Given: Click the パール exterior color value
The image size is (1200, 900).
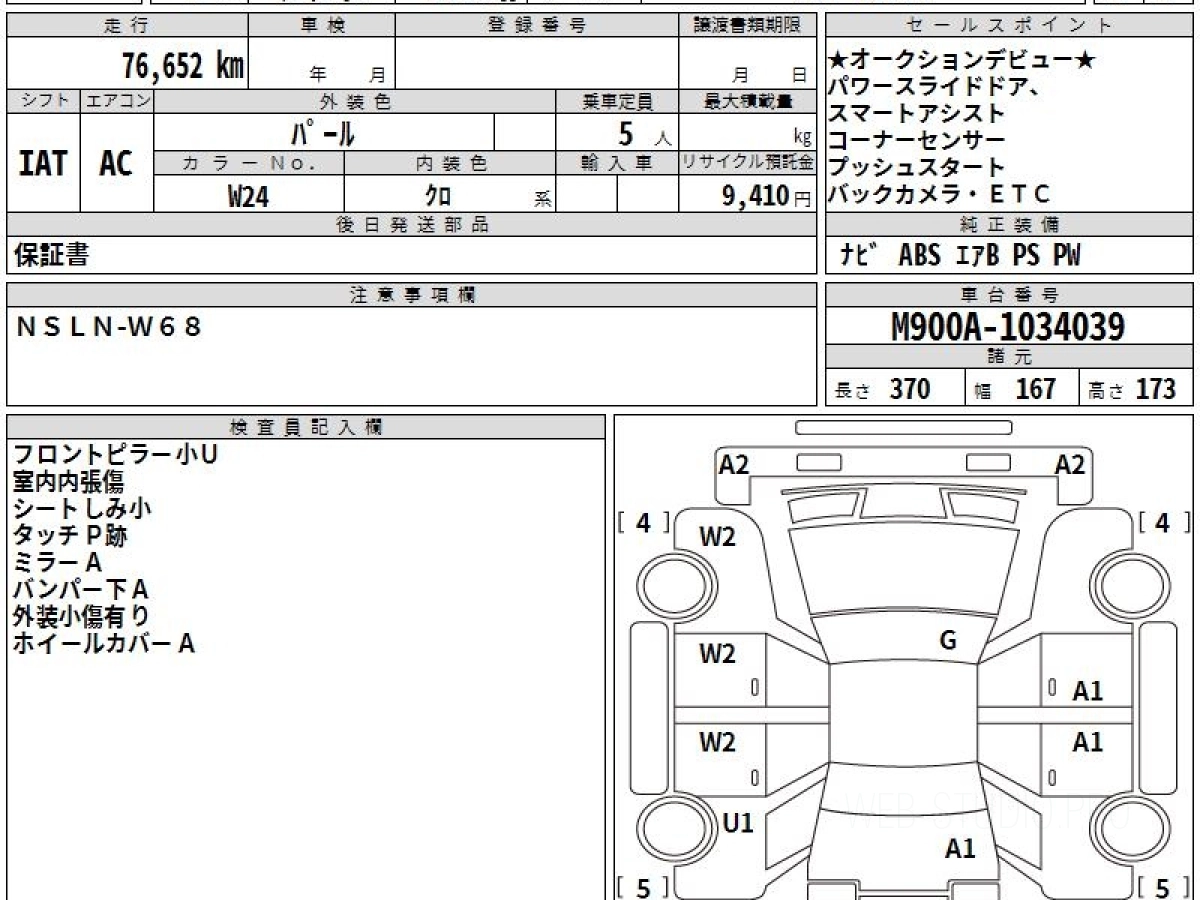Looking at the screenshot, I should click(x=324, y=132).
